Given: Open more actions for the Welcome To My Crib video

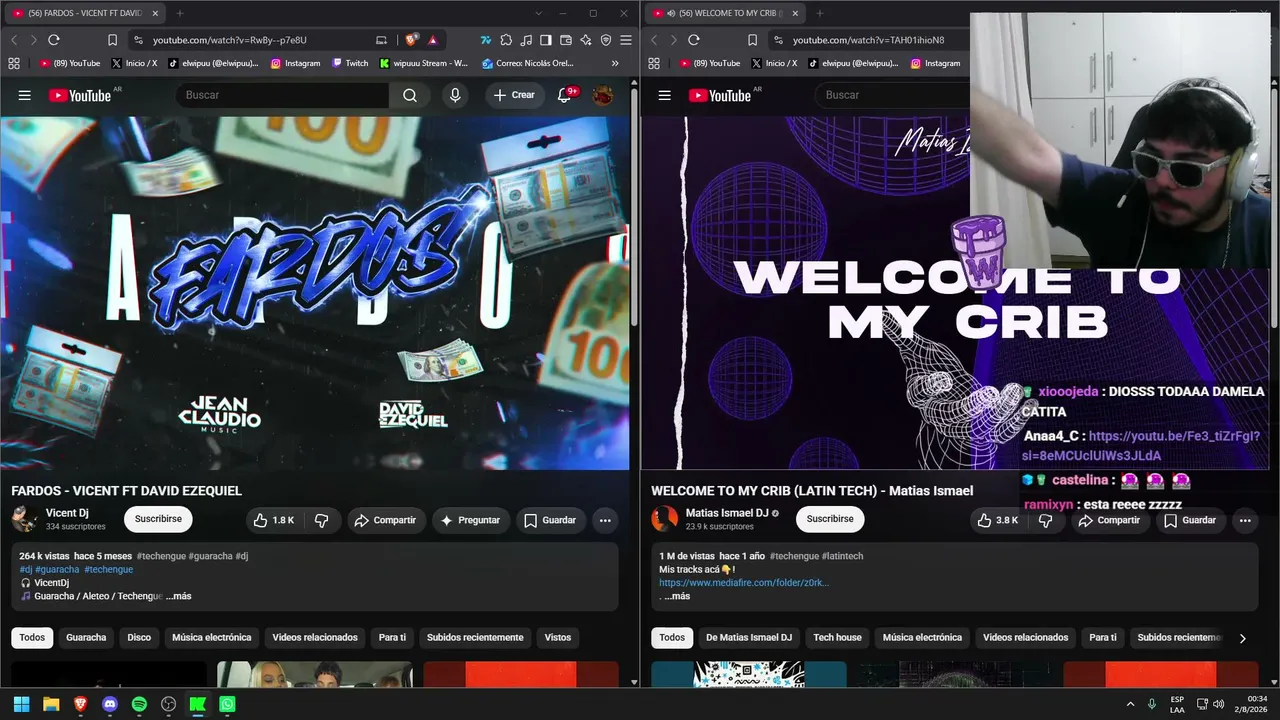Looking at the screenshot, I should (1245, 520).
